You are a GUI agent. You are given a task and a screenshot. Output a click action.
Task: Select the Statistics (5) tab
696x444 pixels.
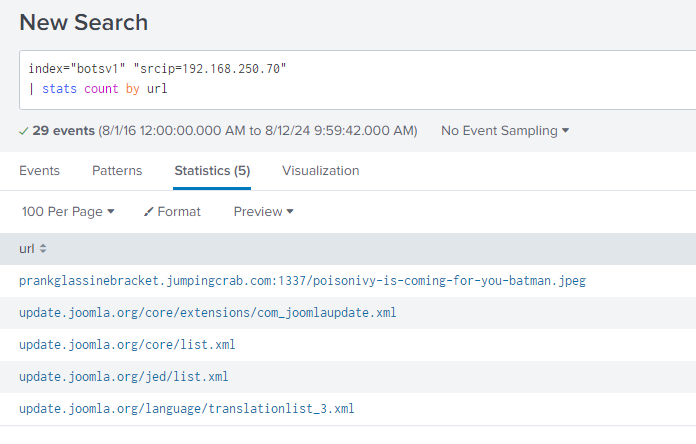pyautogui.click(x=212, y=171)
